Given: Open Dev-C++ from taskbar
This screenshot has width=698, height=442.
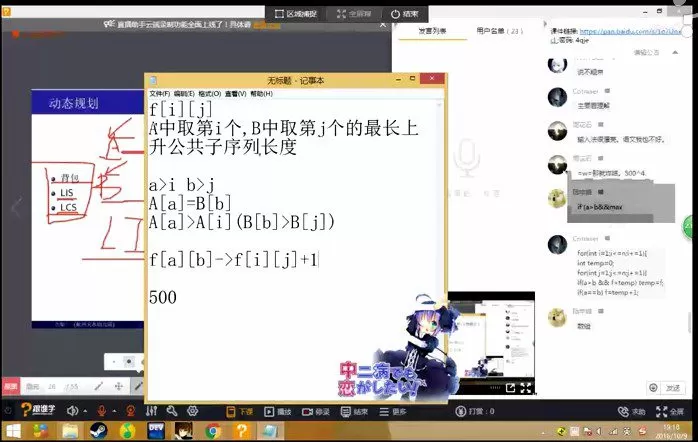Looking at the screenshot, I should tap(156, 430).
